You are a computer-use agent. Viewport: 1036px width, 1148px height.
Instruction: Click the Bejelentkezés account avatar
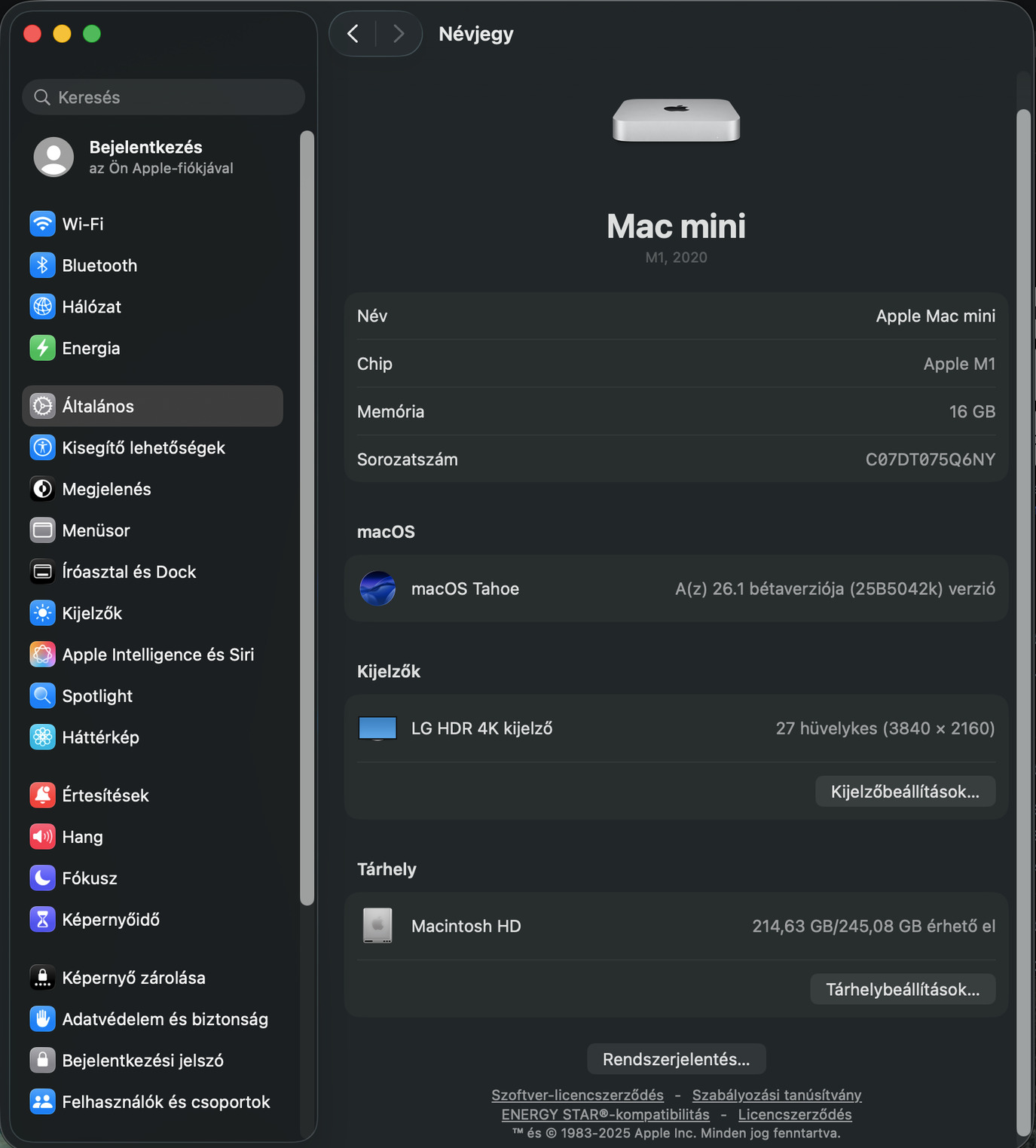coord(53,157)
